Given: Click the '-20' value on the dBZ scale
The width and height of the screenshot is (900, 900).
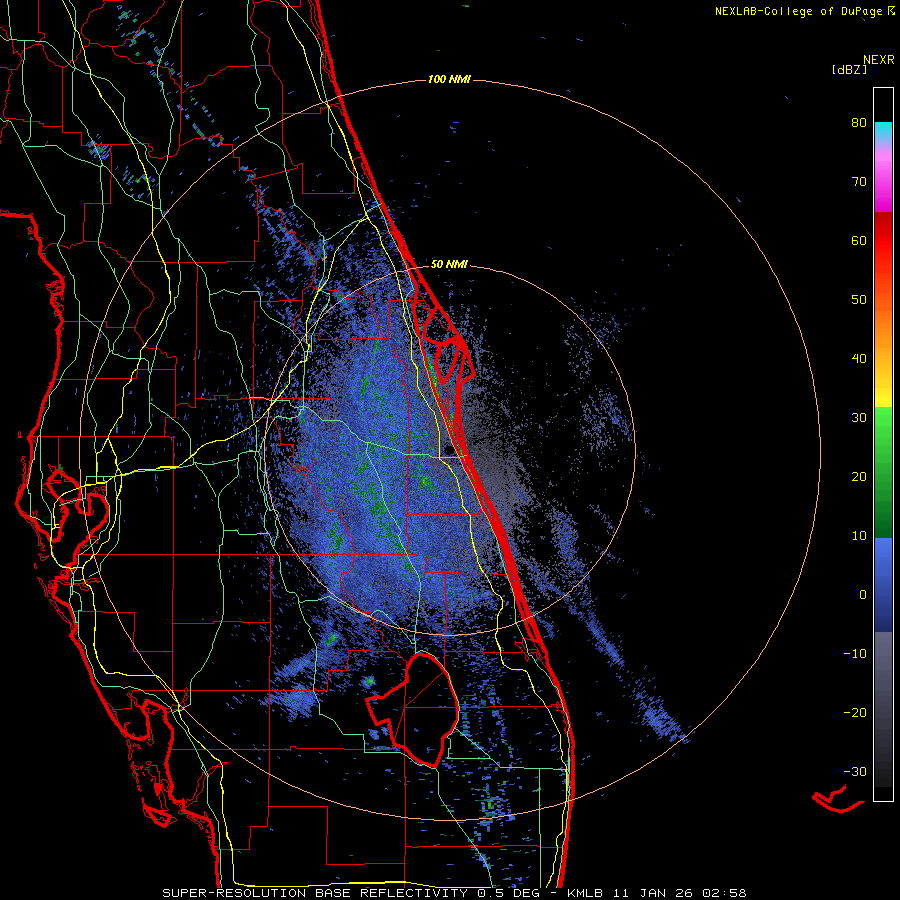Looking at the screenshot, I should [x=855, y=712].
